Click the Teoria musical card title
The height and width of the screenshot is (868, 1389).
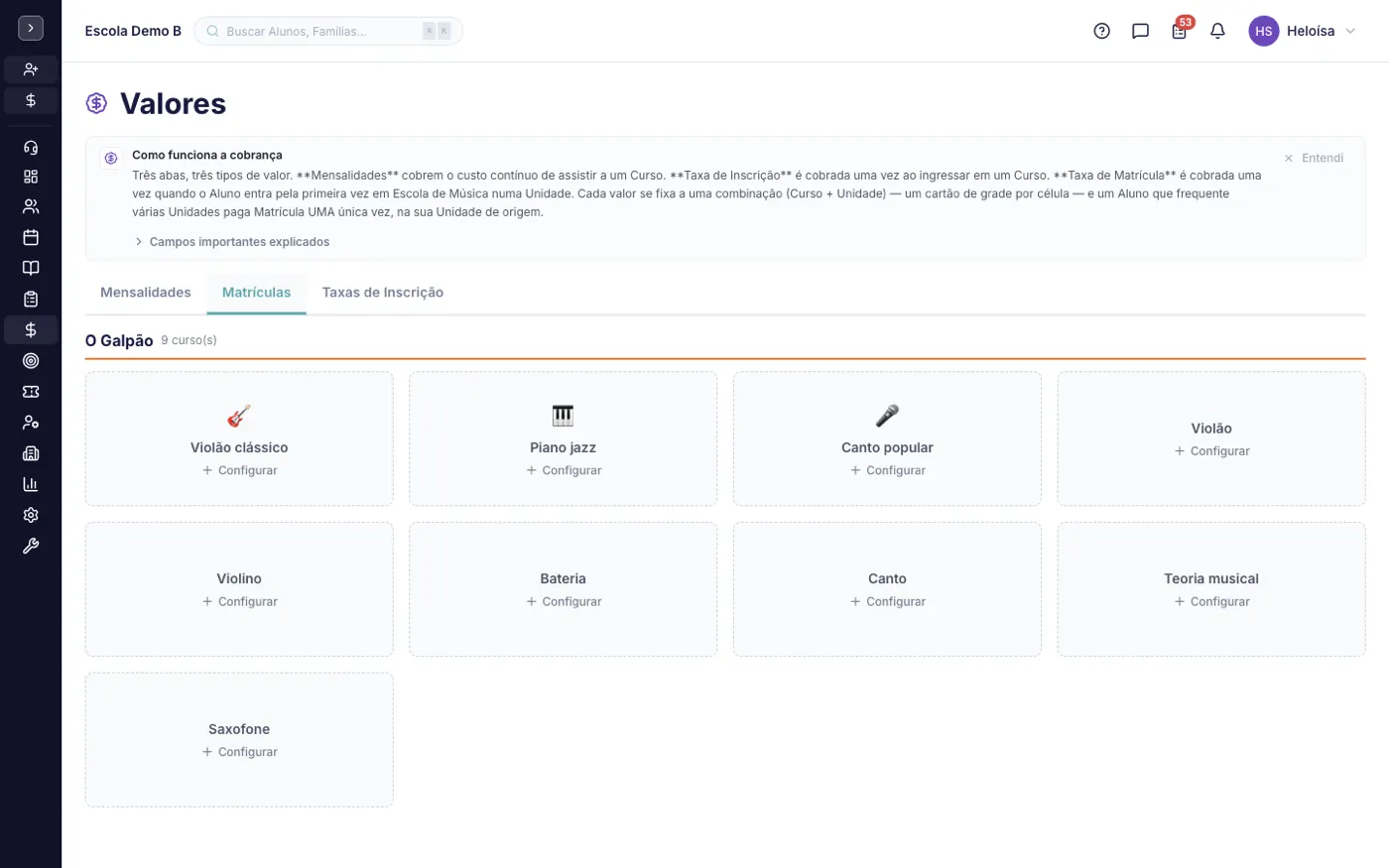pyautogui.click(x=1211, y=578)
